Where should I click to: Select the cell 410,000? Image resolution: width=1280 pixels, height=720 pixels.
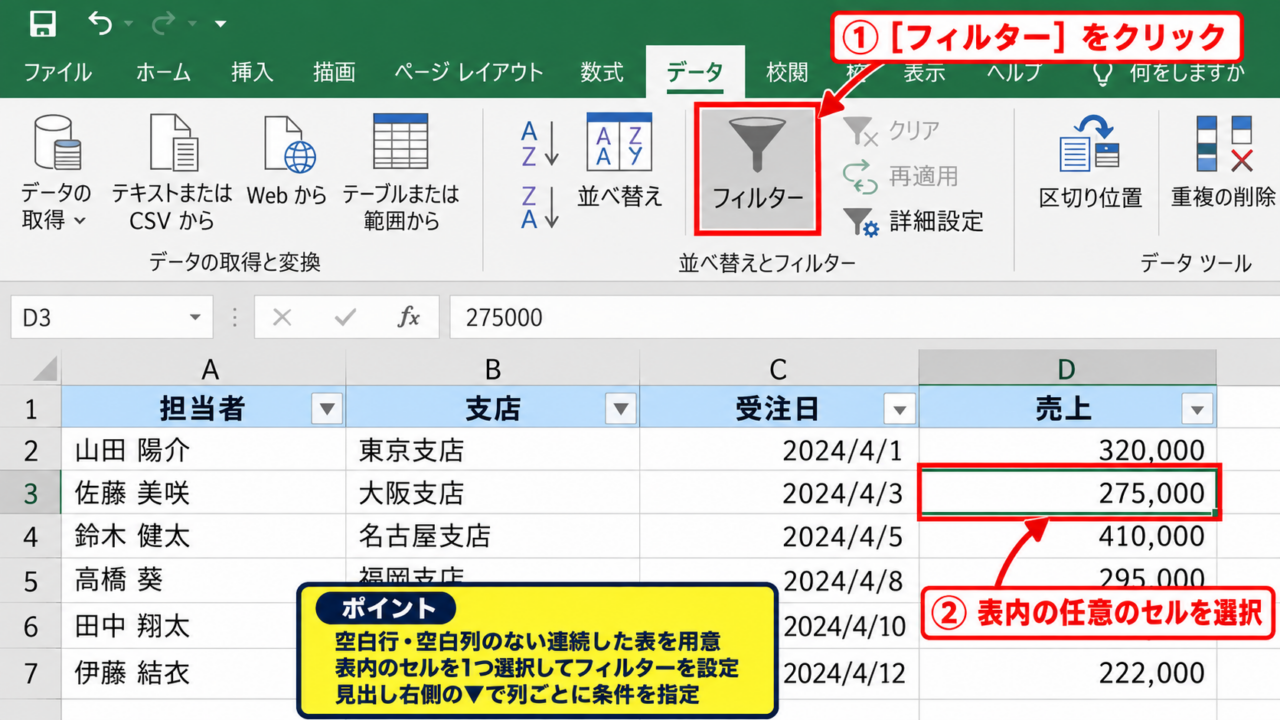[1067, 537]
